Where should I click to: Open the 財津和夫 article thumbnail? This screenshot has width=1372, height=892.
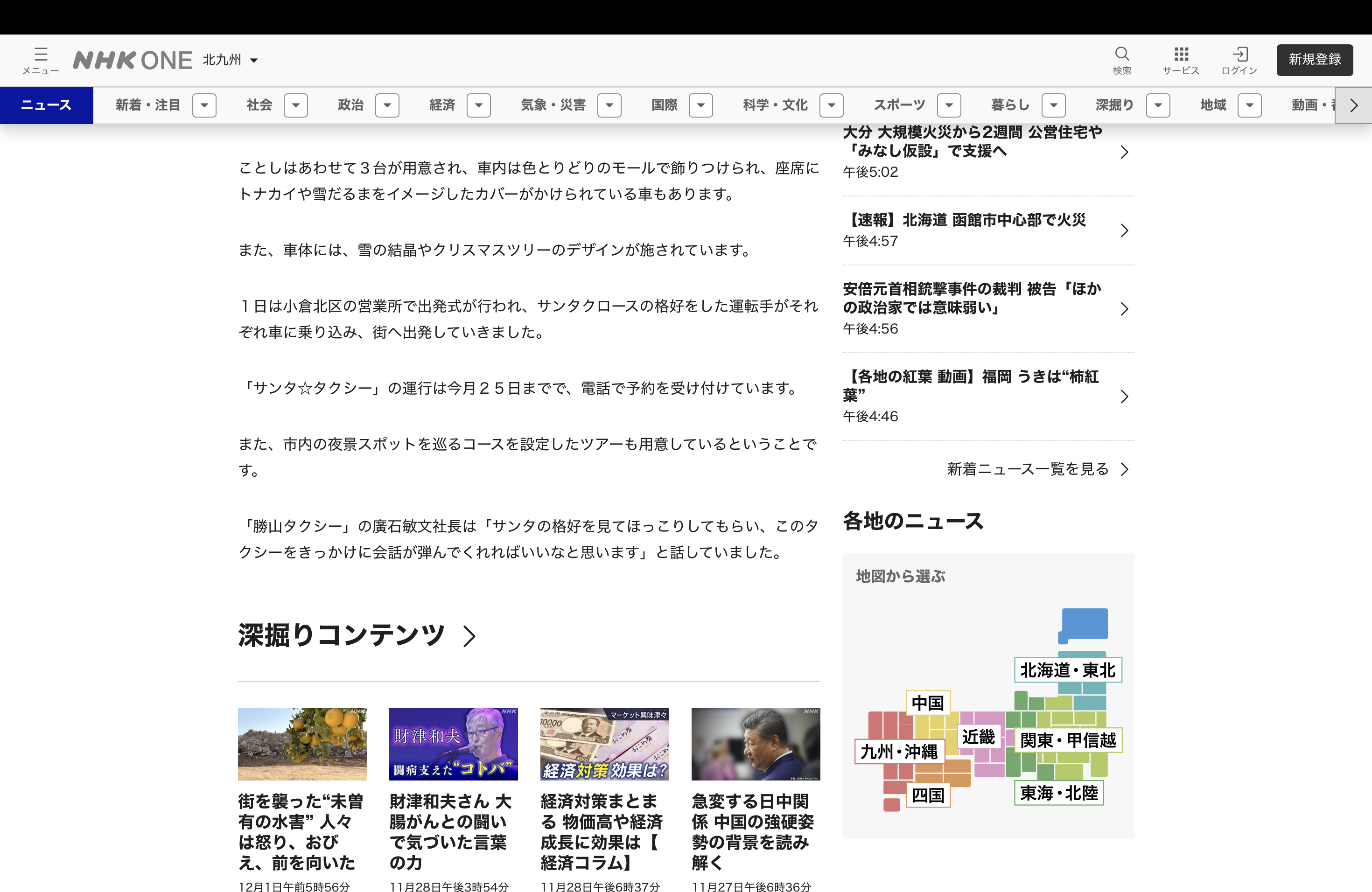pos(453,744)
